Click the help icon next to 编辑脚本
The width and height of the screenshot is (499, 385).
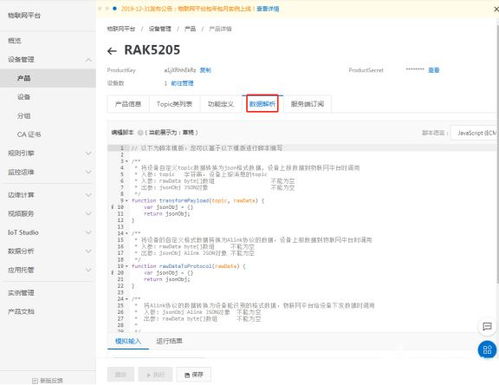tap(140, 133)
